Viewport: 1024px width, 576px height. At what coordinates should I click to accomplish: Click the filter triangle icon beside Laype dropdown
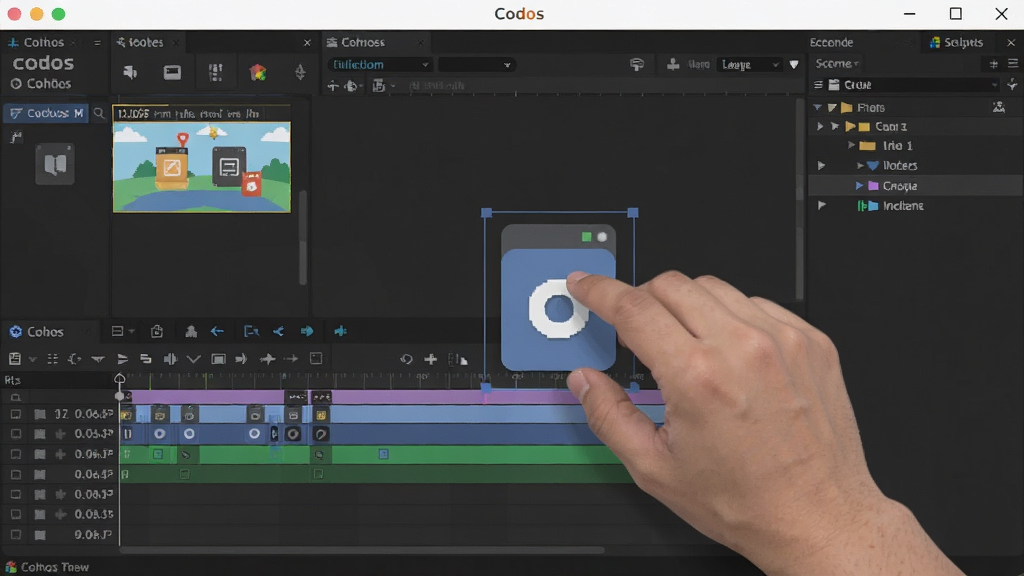tap(794, 65)
